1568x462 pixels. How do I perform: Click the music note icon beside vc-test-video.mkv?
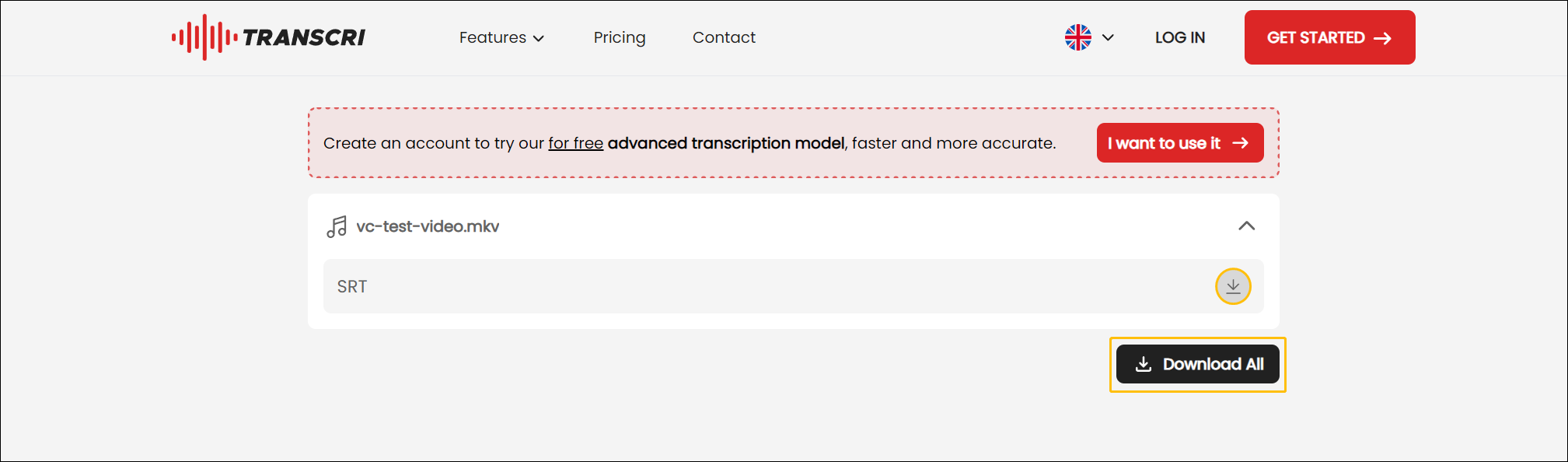coord(336,226)
